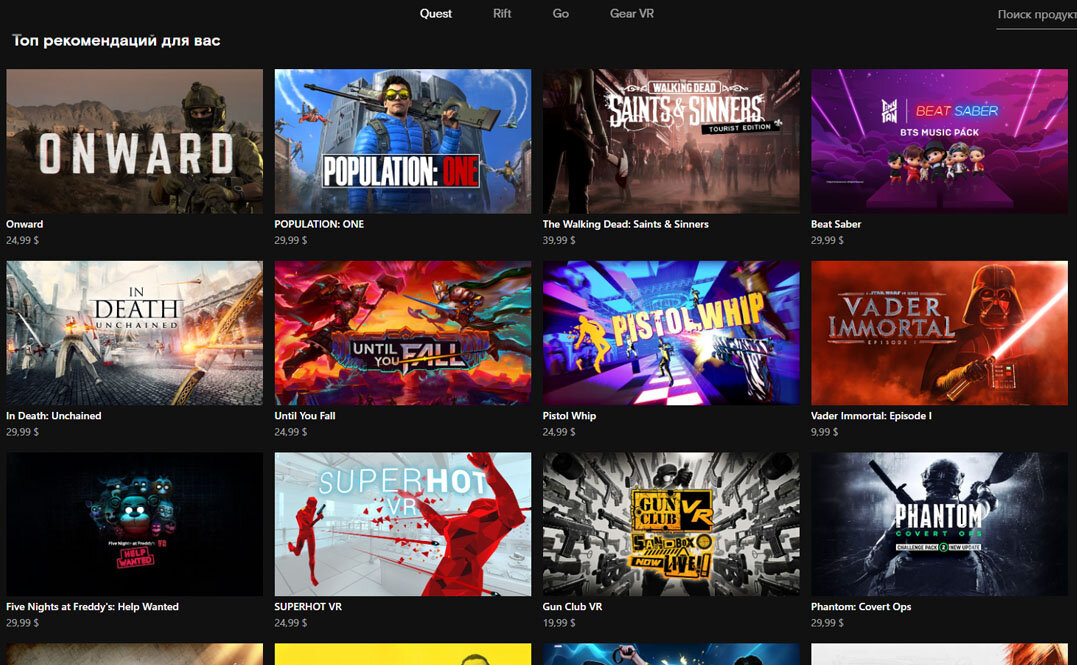Image resolution: width=1077 pixels, height=665 pixels.
Task: Switch to the Rift tab
Action: pos(502,14)
